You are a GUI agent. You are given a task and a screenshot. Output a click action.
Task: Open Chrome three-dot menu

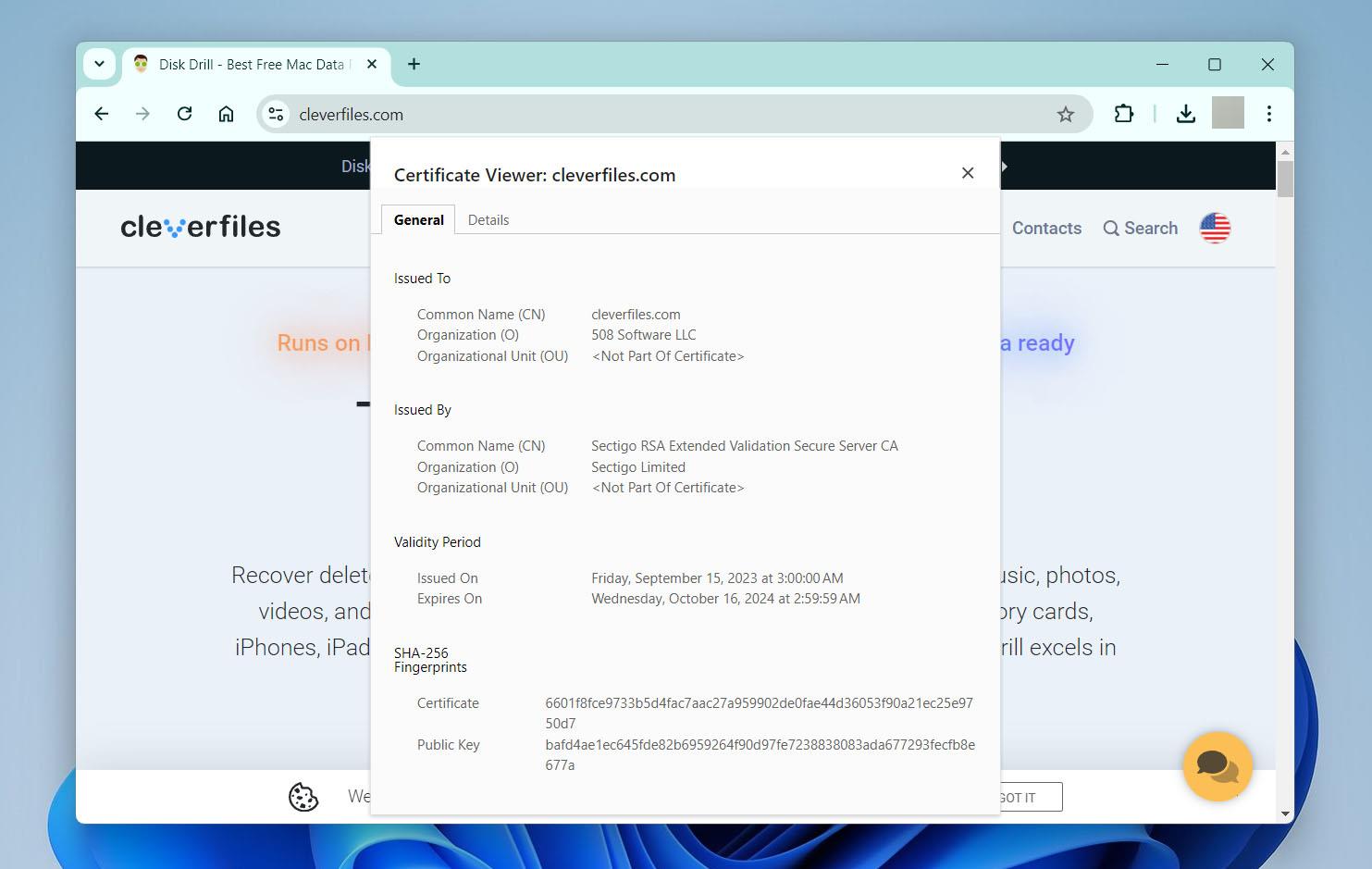(x=1269, y=114)
